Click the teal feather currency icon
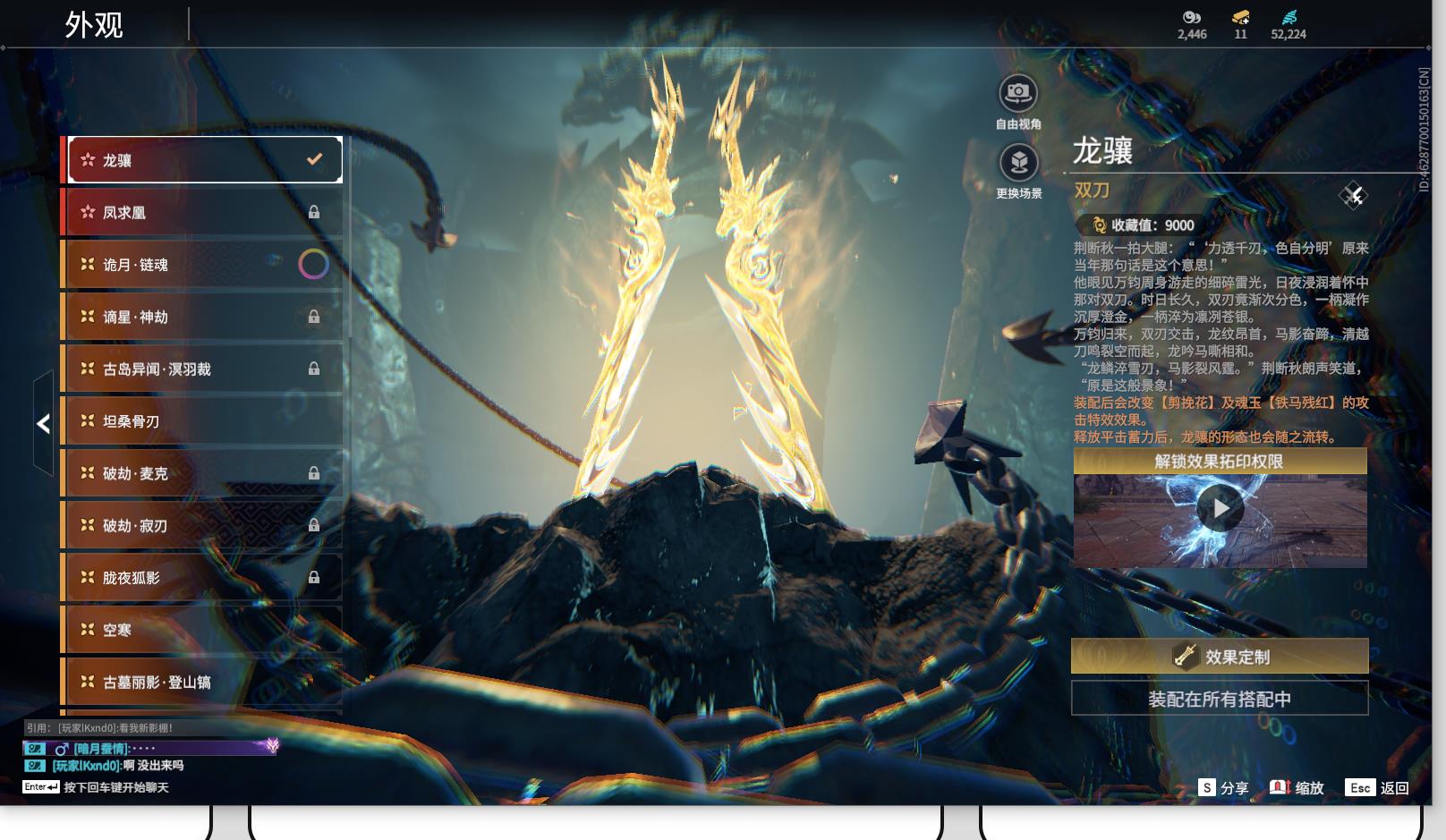The image size is (1446, 840). (x=1289, y=17)
